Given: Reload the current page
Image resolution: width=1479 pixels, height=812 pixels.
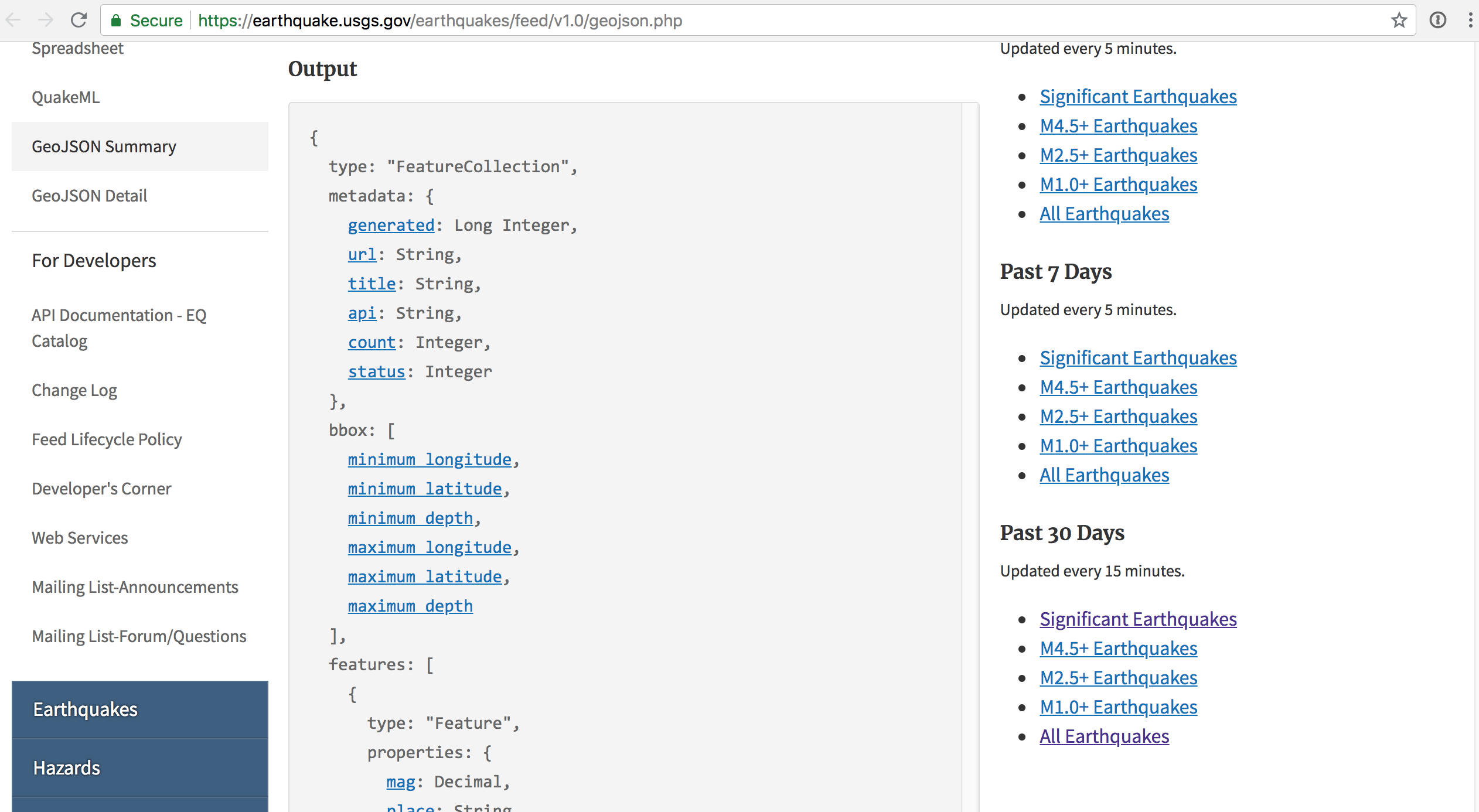Looking at the screenshot, I should point(79,21).
